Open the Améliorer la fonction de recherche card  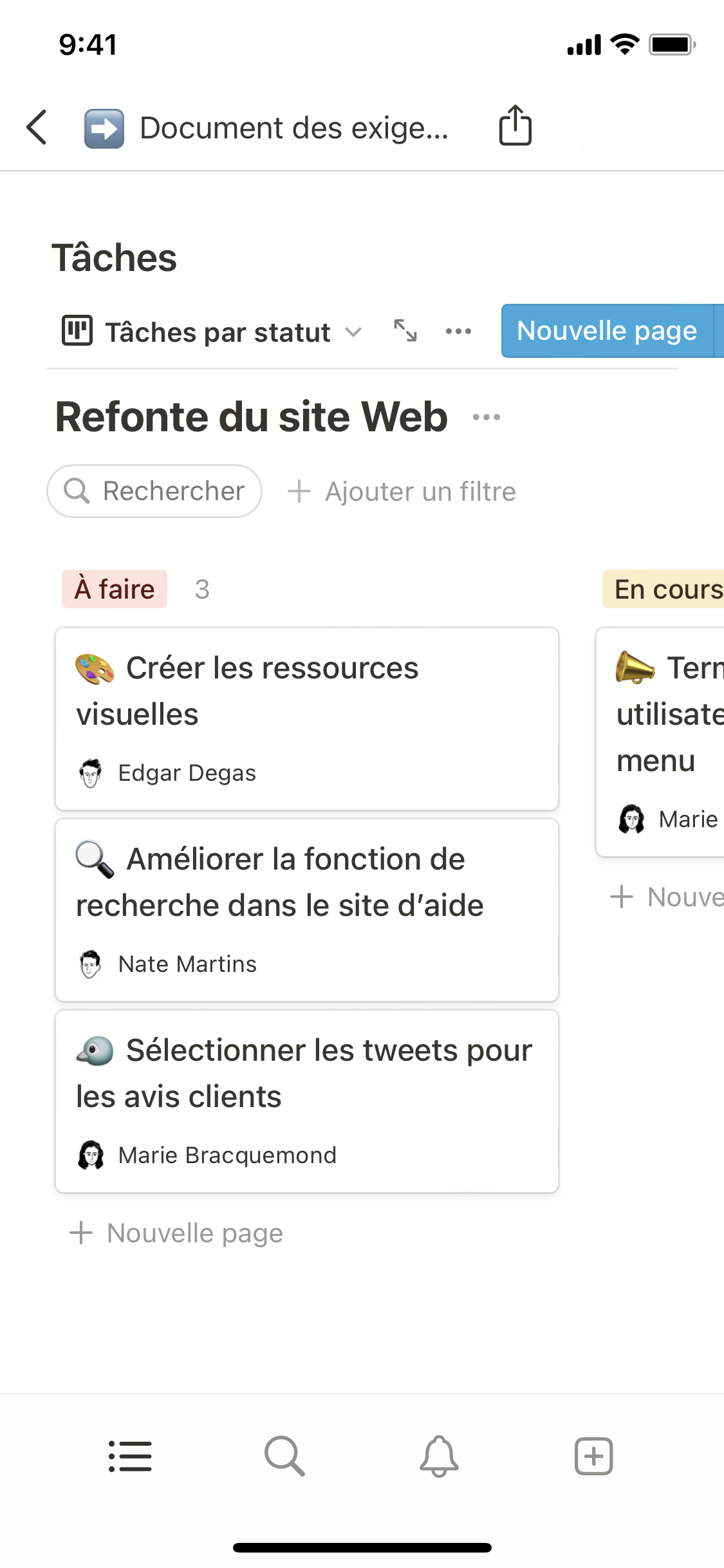306,909
